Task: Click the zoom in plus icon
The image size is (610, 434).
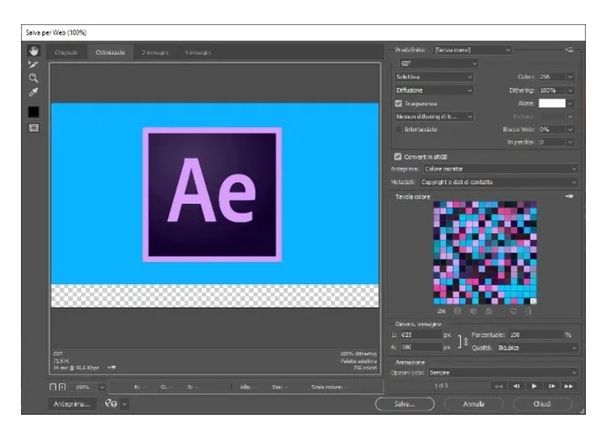Action: (62, 387)
